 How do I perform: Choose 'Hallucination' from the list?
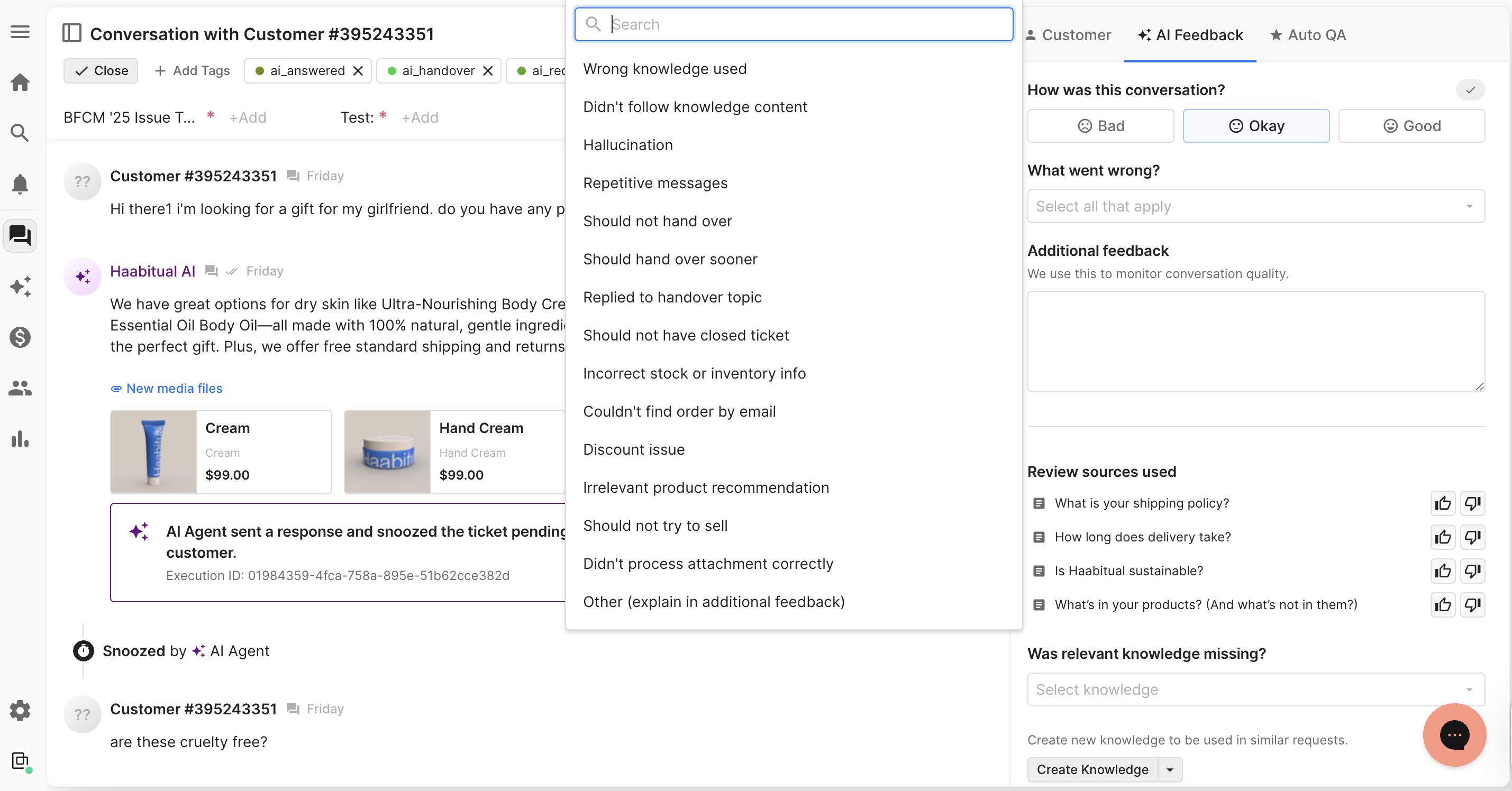[x=794, y=145]
